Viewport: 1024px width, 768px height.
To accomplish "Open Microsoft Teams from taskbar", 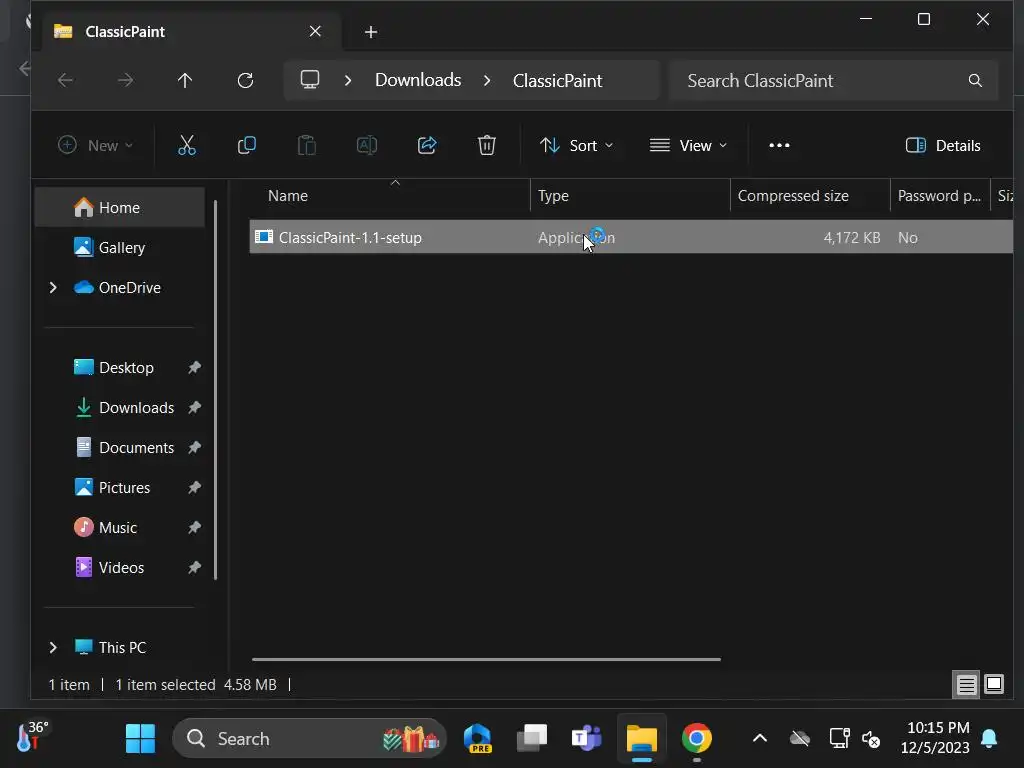I will point(586,739).
